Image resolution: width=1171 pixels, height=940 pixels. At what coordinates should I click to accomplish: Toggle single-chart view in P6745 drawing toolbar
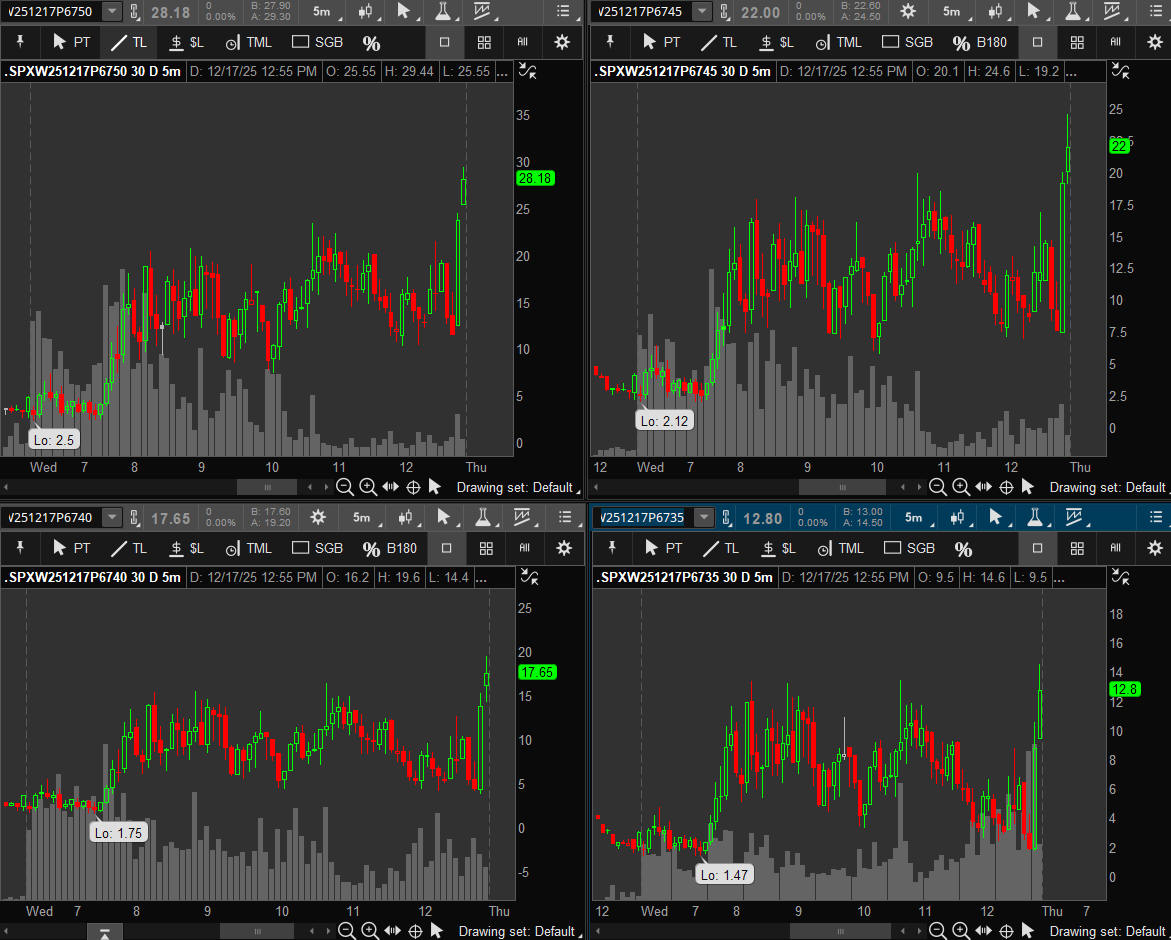point(1037,43)
